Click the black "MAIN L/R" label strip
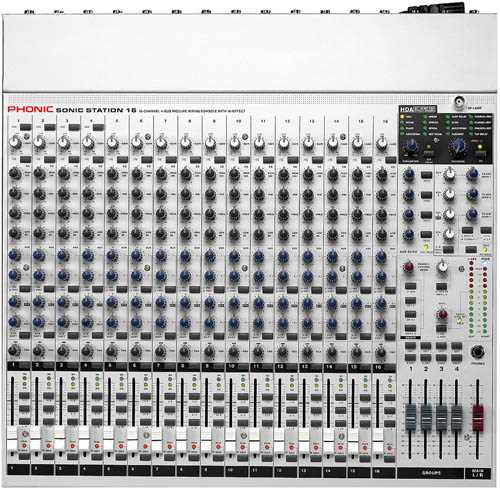The image size is (500, 490). 478,473
